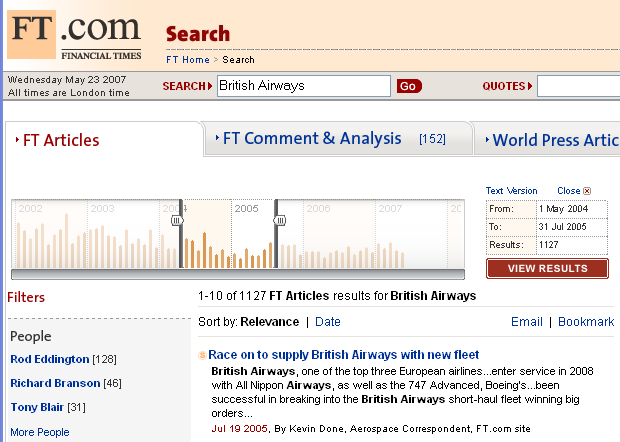620x442 pixels.
Task: Click the Bookmark link
Action: pyautogui.click(x=586, y=322)
